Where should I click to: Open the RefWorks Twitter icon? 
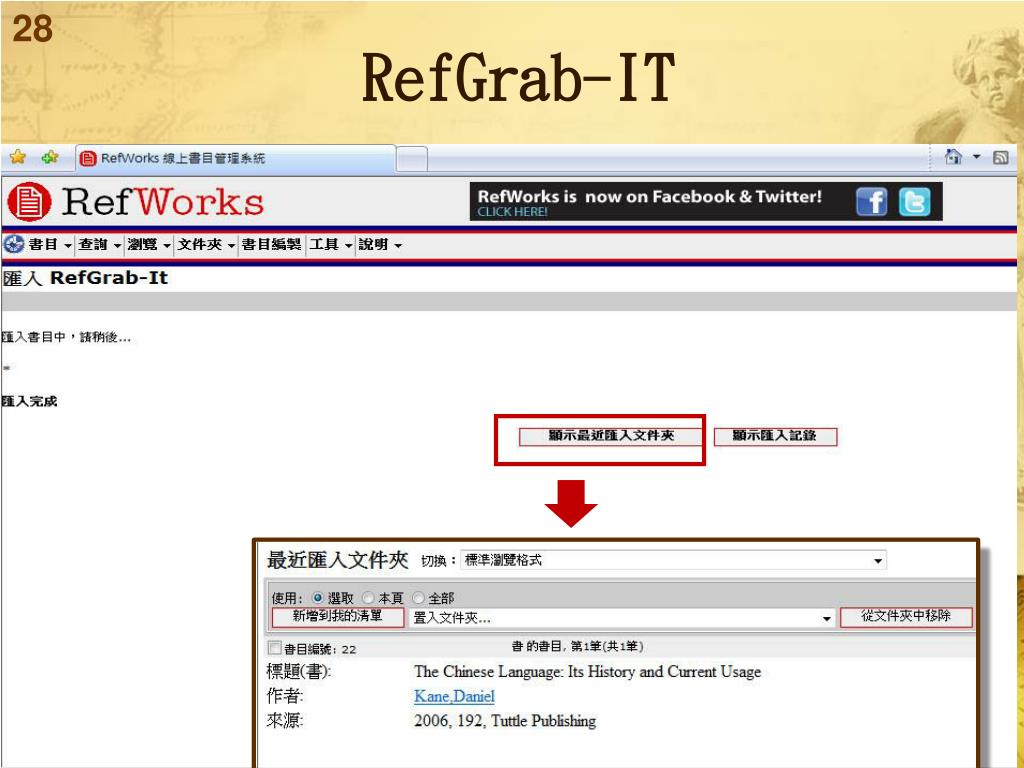[914, 201]
